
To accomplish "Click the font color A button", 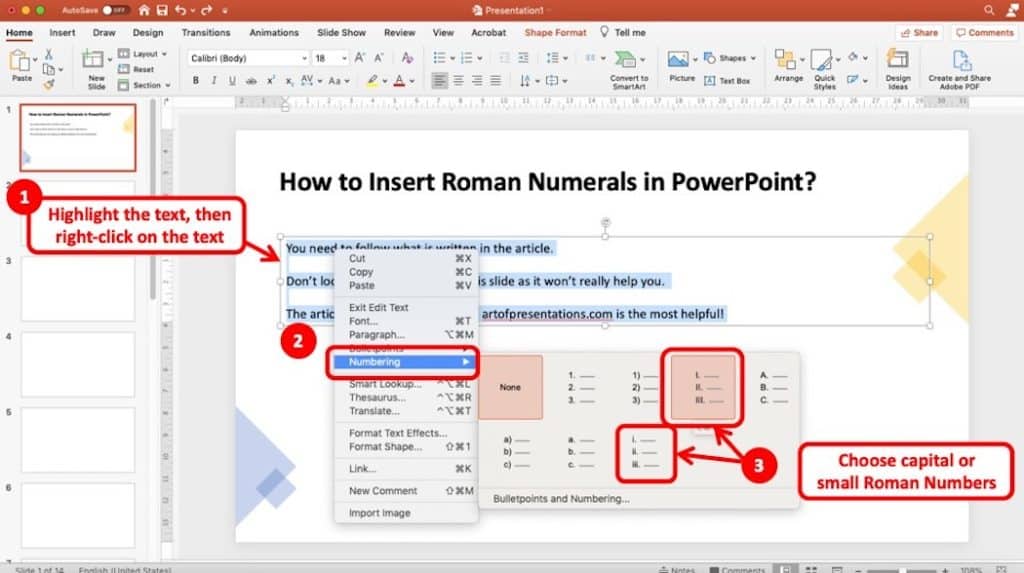I will [x=400, y=80].
